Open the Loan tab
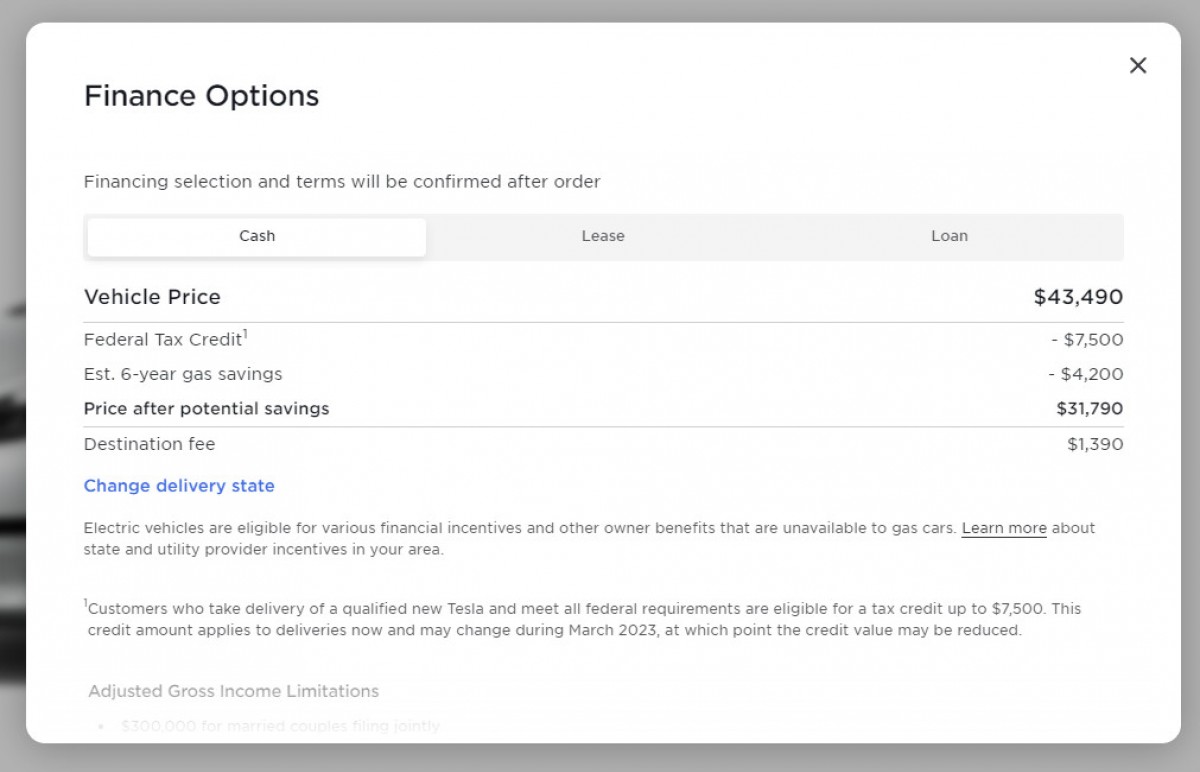1200x772 pixels. 949,237
